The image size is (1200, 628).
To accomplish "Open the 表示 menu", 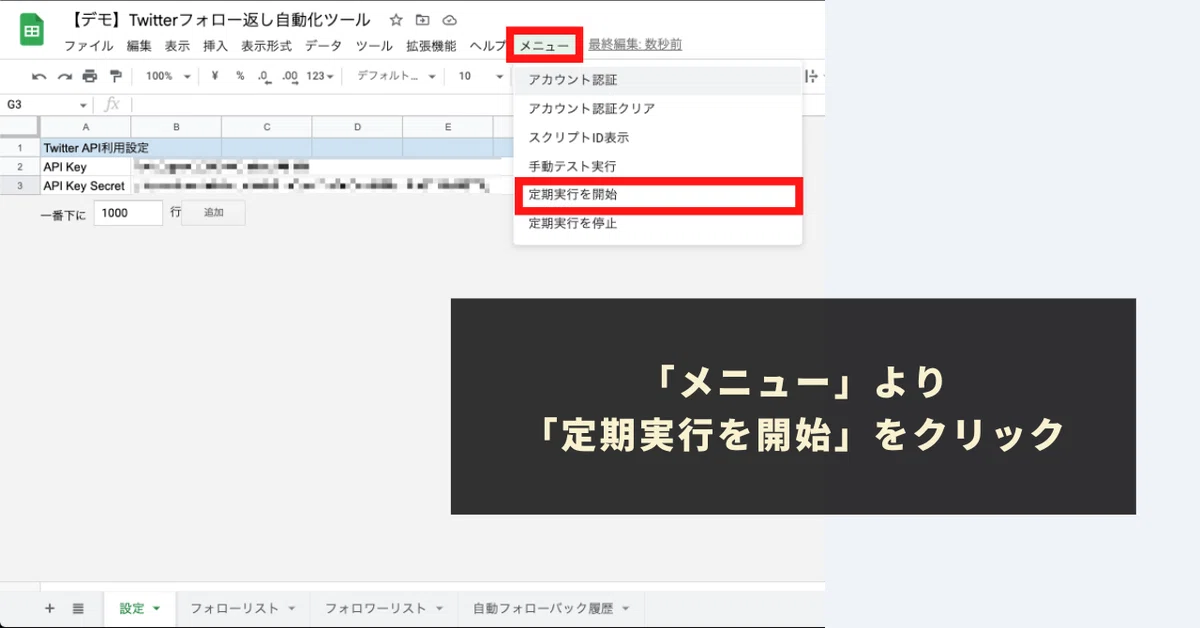I will 177,46.
